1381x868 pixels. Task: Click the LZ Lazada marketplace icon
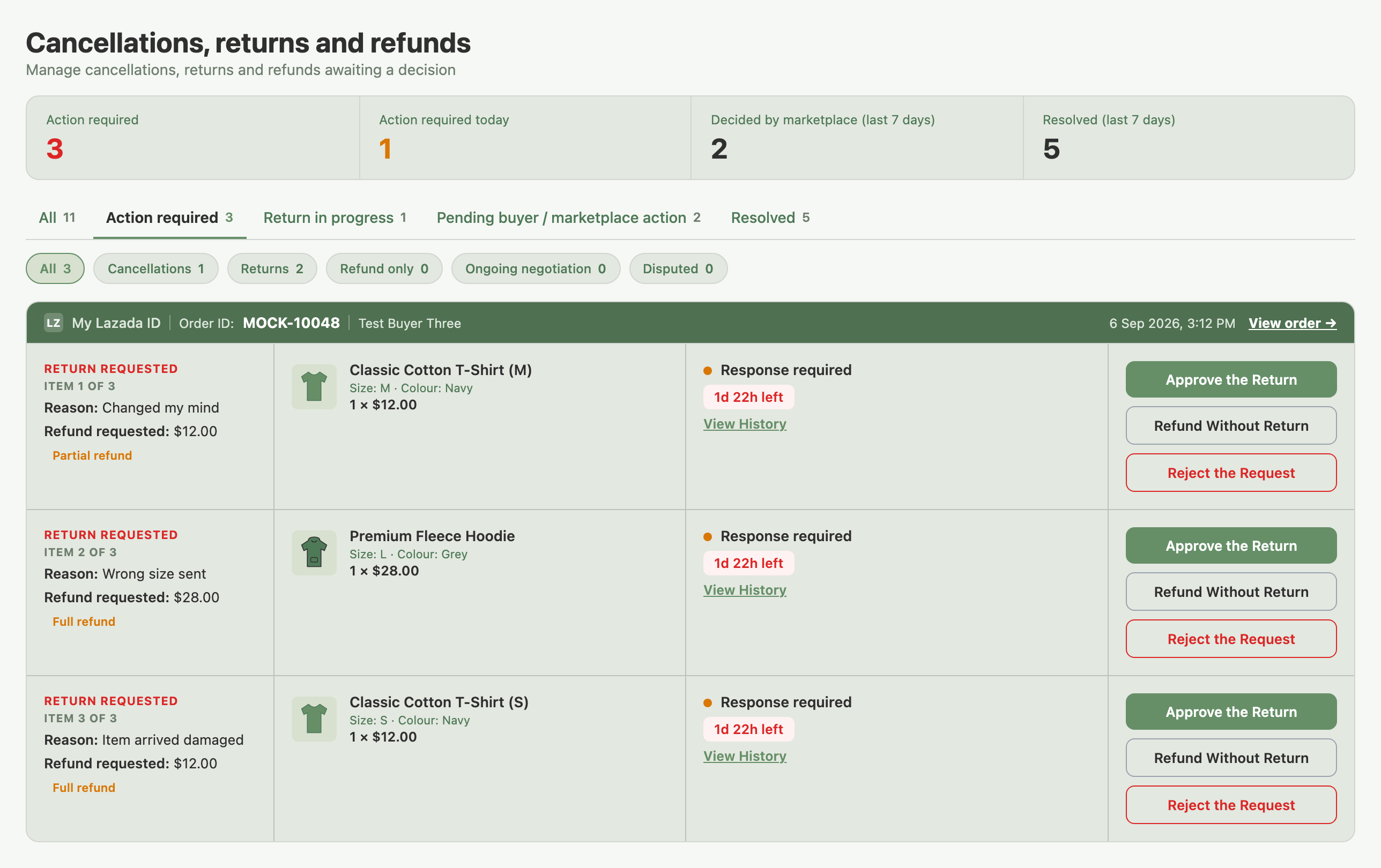pyautogui.click(x=53, y=323)
